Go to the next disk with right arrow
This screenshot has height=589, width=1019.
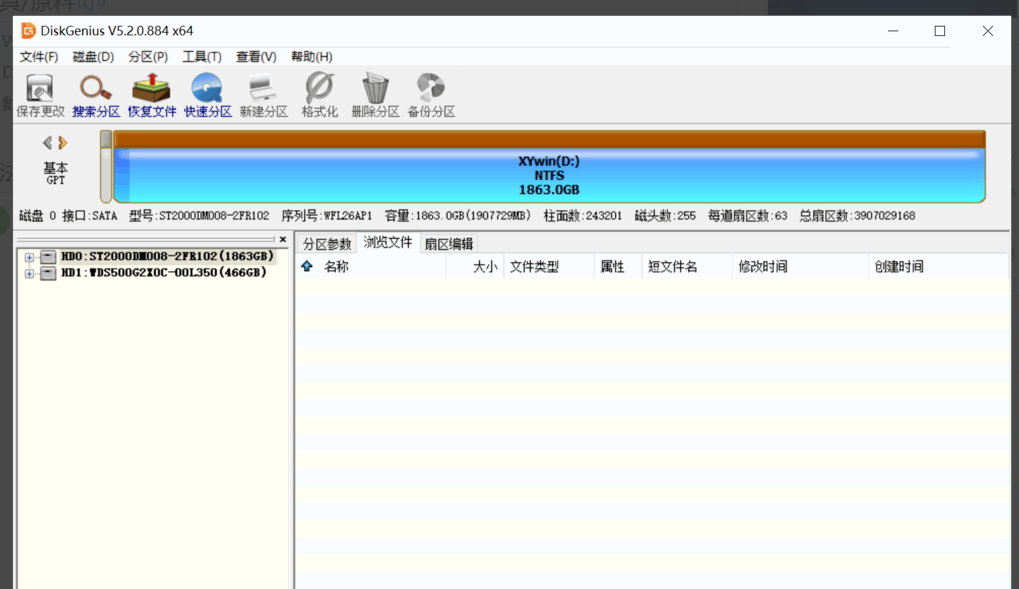tap(63, 143)
